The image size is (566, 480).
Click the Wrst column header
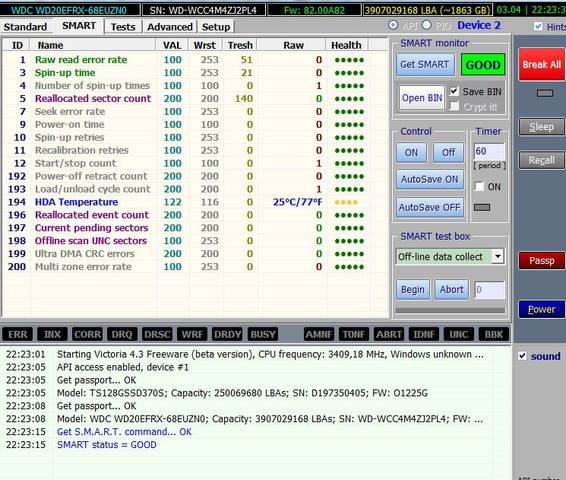point(205,45)
